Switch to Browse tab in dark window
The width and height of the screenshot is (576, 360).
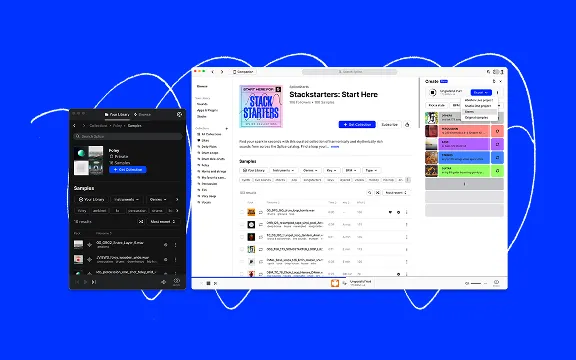click(142, 115)
